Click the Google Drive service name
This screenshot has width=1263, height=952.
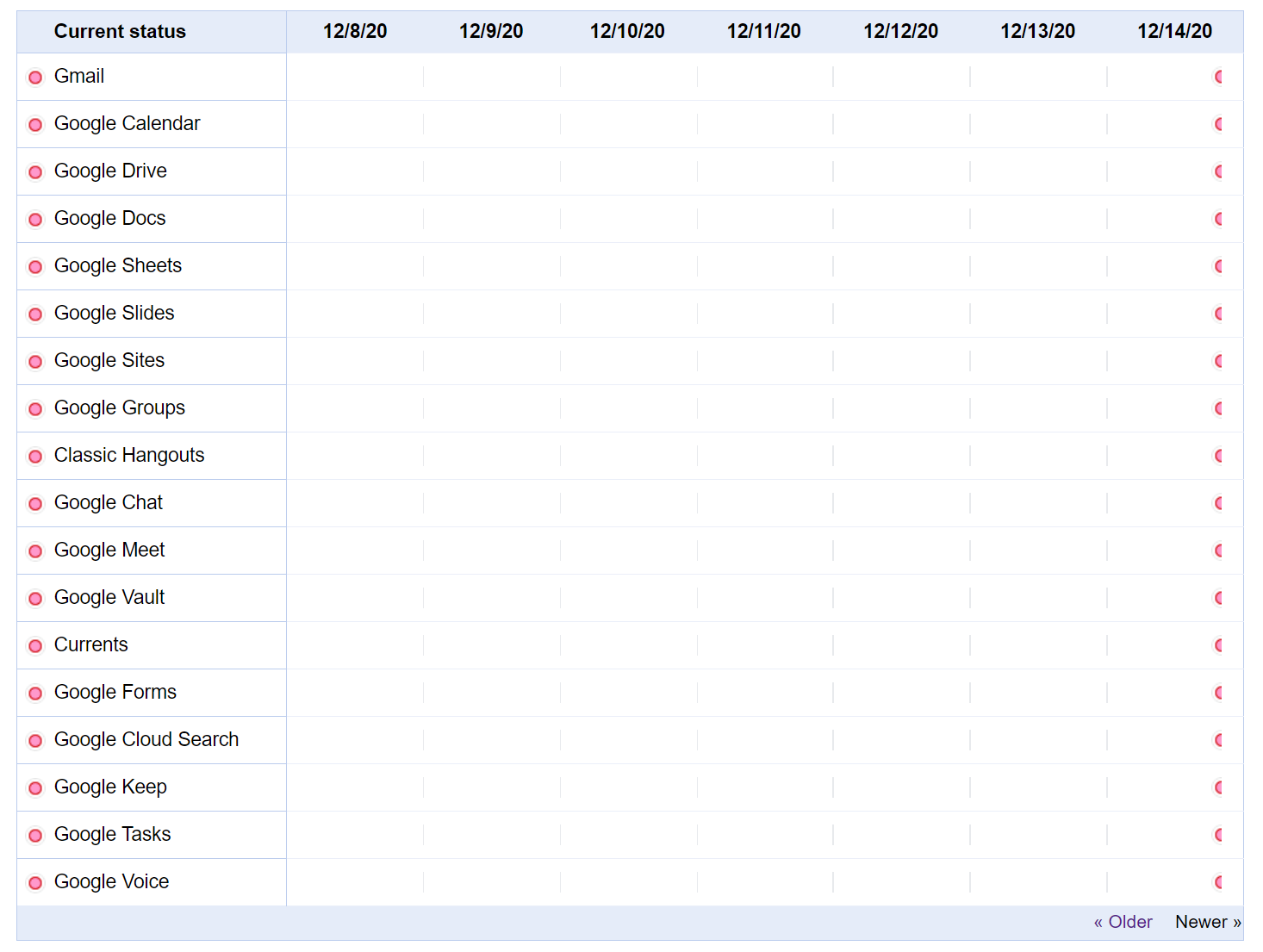tap(110, 171)
